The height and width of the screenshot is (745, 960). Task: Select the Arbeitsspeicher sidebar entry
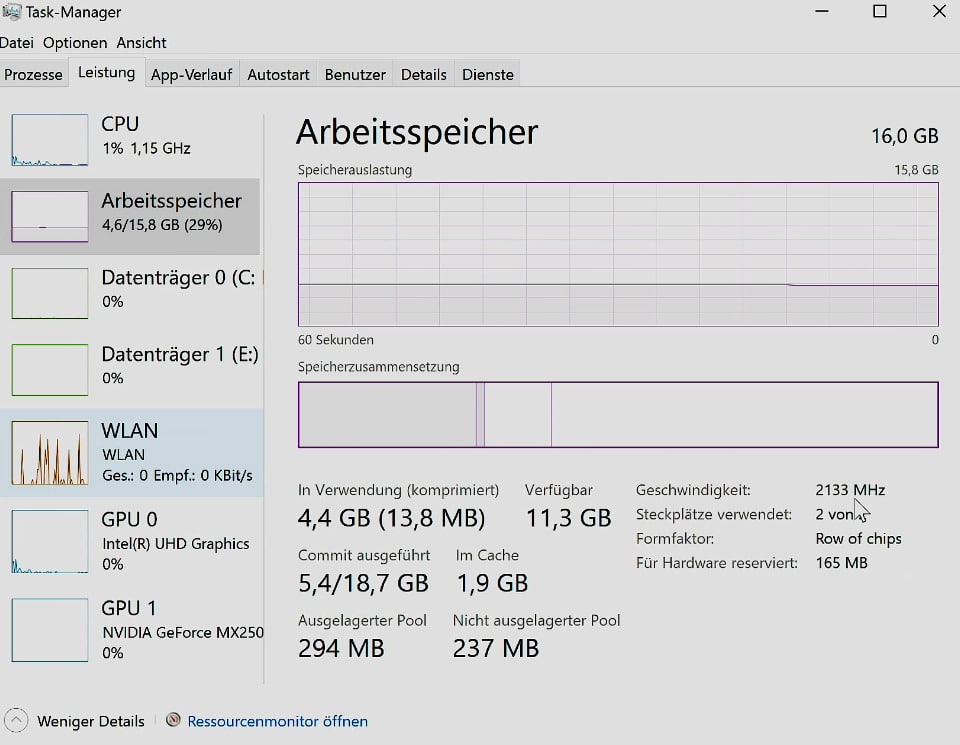pos(130,216)
